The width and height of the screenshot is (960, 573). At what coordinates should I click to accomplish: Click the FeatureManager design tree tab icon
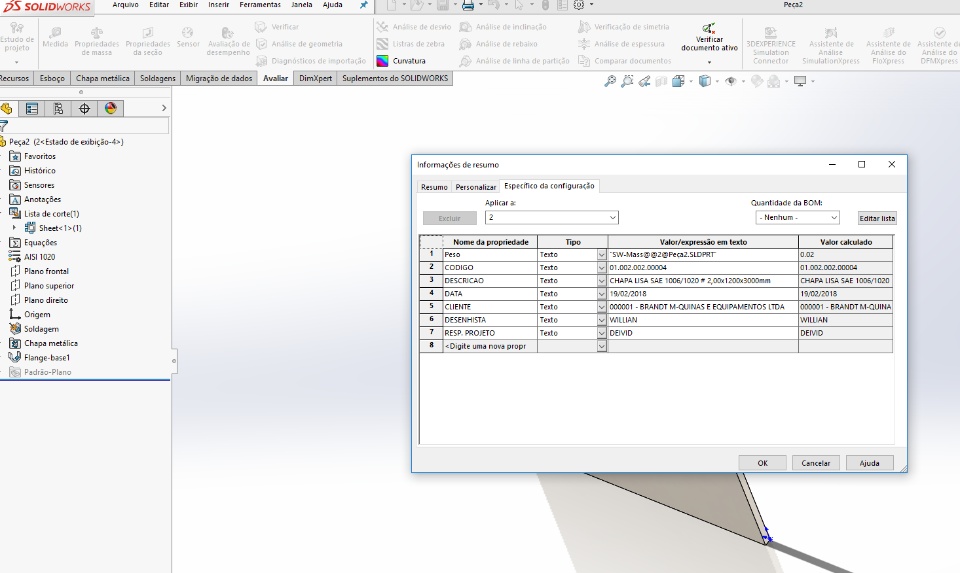[x=7, y=108]
